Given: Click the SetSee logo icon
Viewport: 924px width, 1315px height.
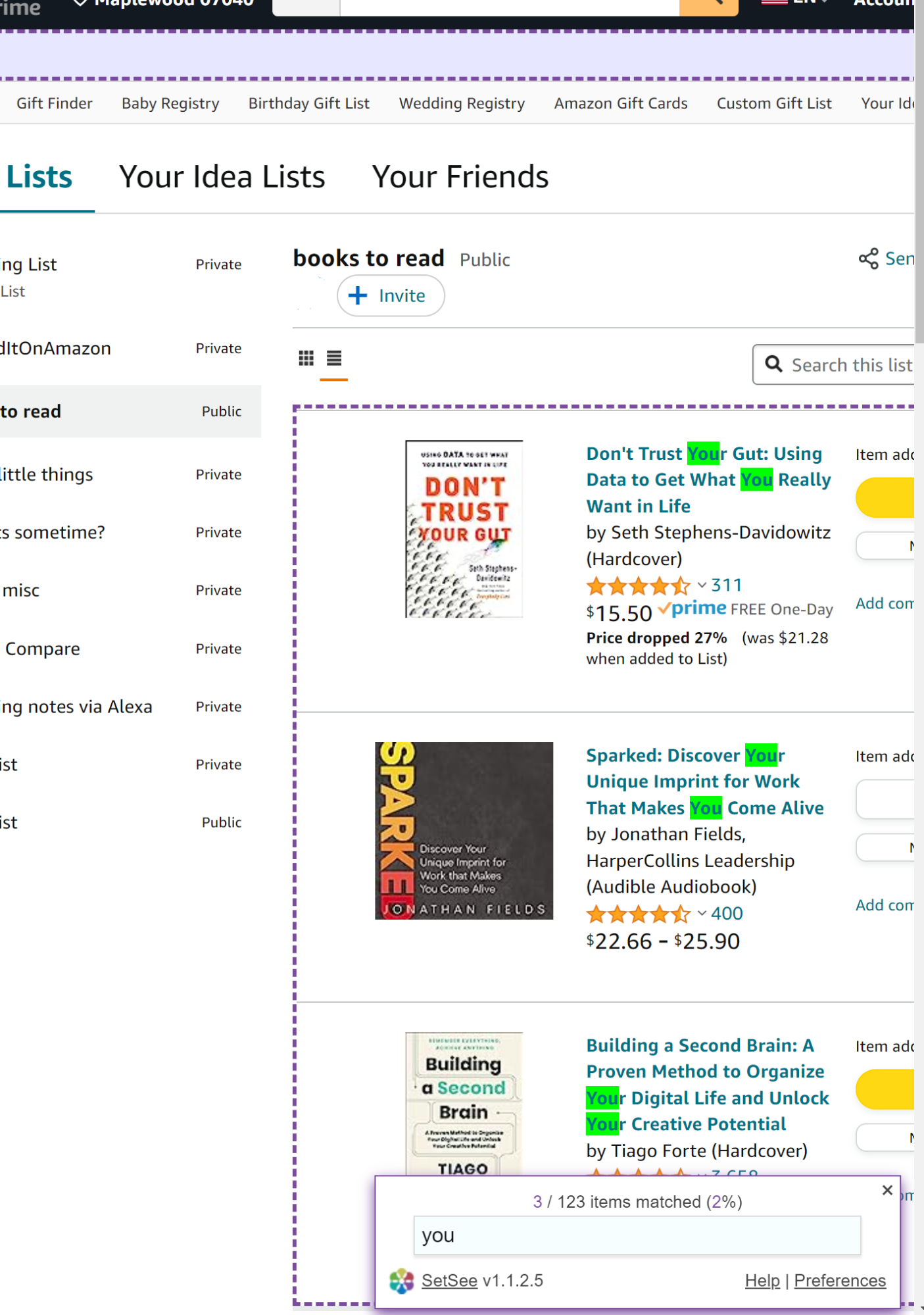Looking at the screenshot, I should click(401, 1281).
